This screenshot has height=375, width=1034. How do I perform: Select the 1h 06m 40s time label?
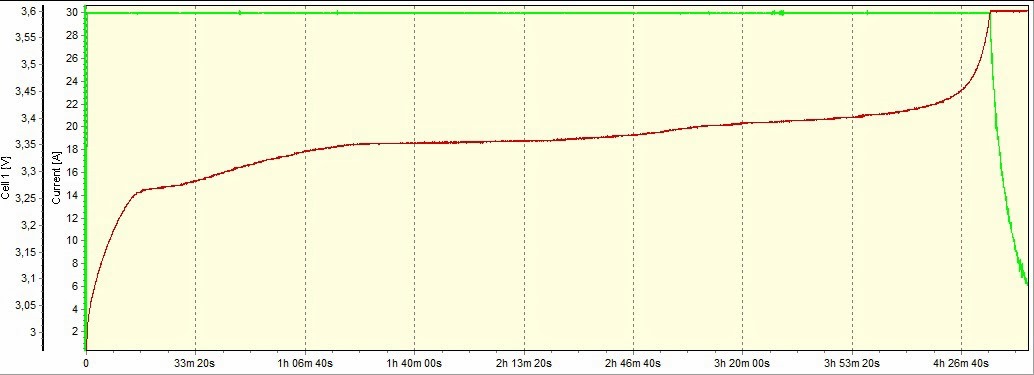(305, 363)
